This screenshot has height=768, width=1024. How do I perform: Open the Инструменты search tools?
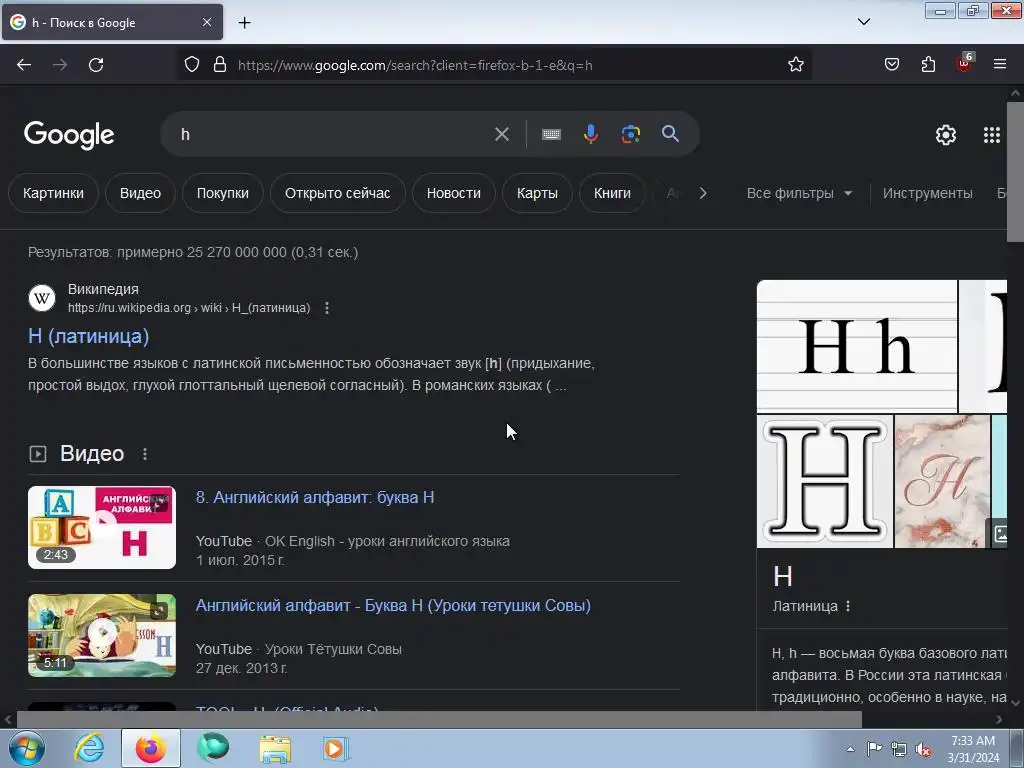(x=927, y=193)
